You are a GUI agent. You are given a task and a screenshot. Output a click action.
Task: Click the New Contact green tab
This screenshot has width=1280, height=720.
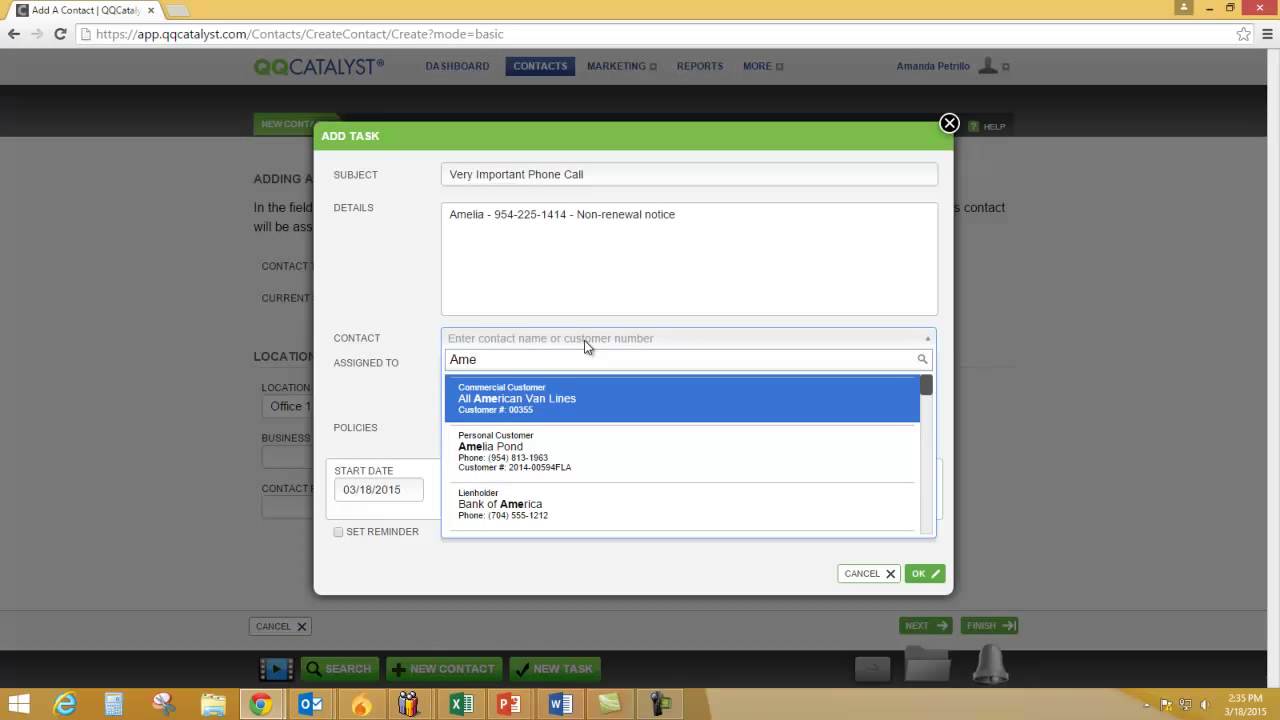[x=284, y=125]
